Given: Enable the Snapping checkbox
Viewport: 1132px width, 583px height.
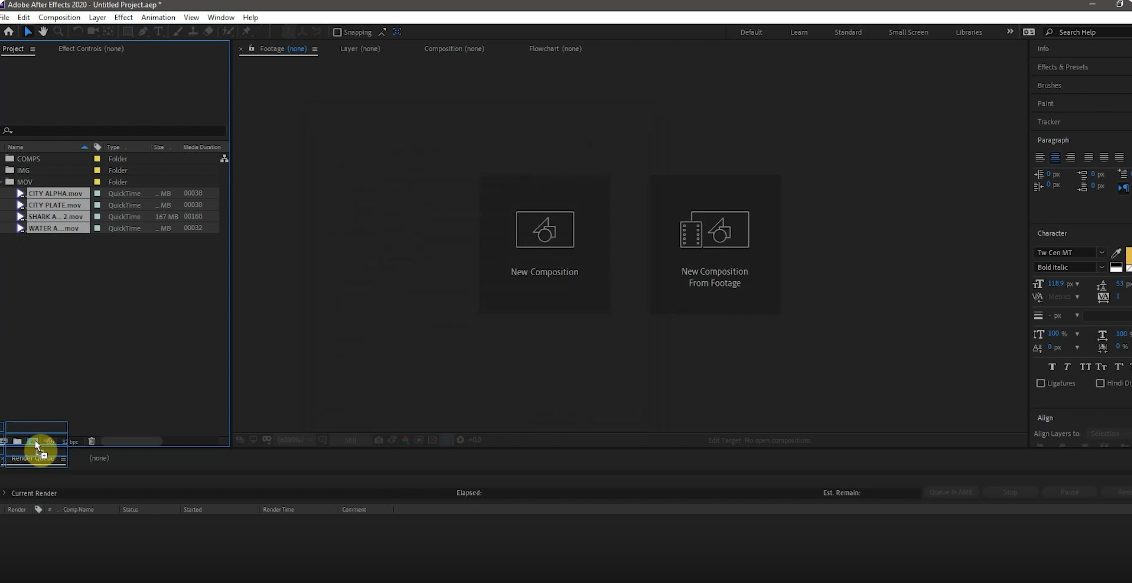Looking at the screenshot, I should pyautogui.click(x=337, y=32).
